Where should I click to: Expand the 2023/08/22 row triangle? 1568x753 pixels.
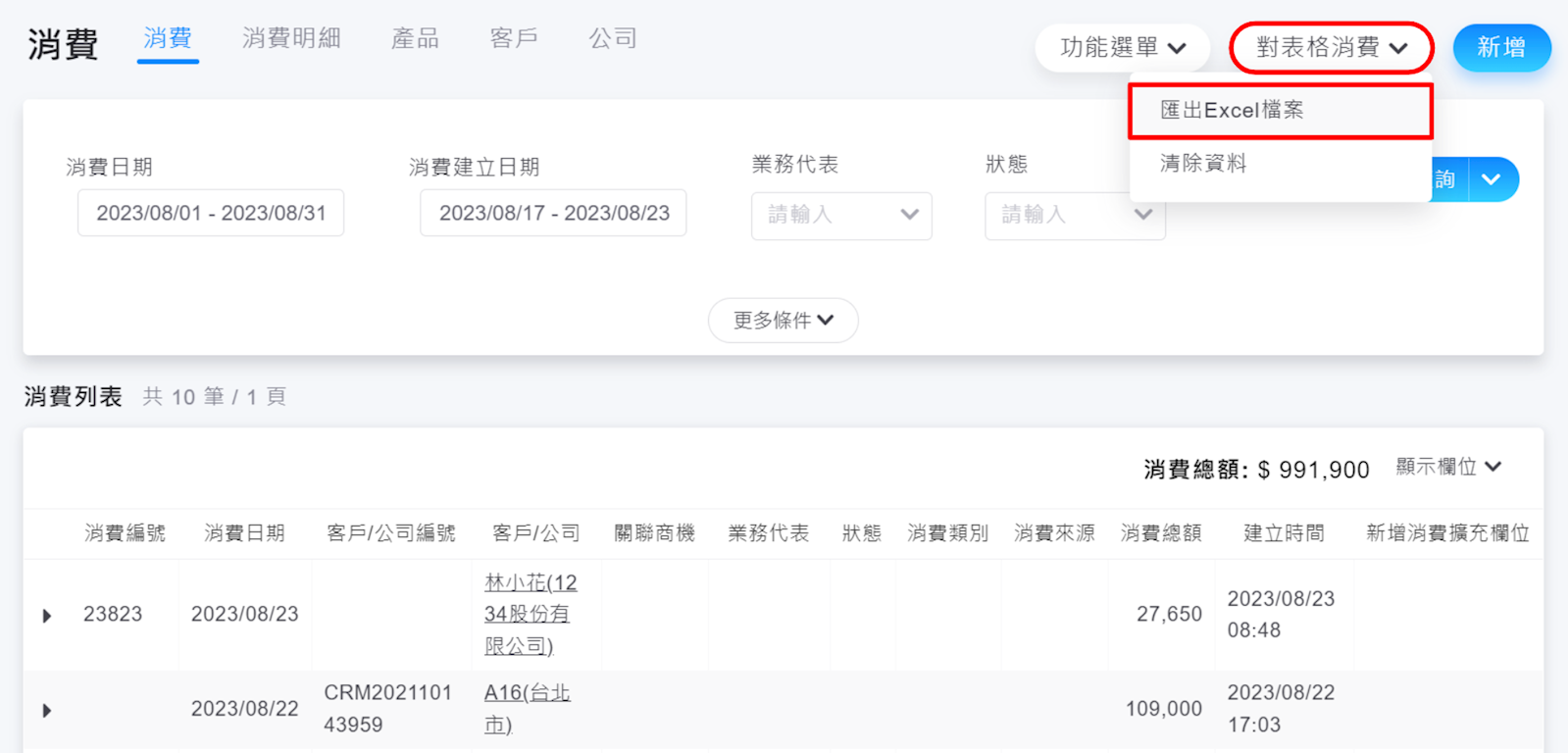[47, 710]
